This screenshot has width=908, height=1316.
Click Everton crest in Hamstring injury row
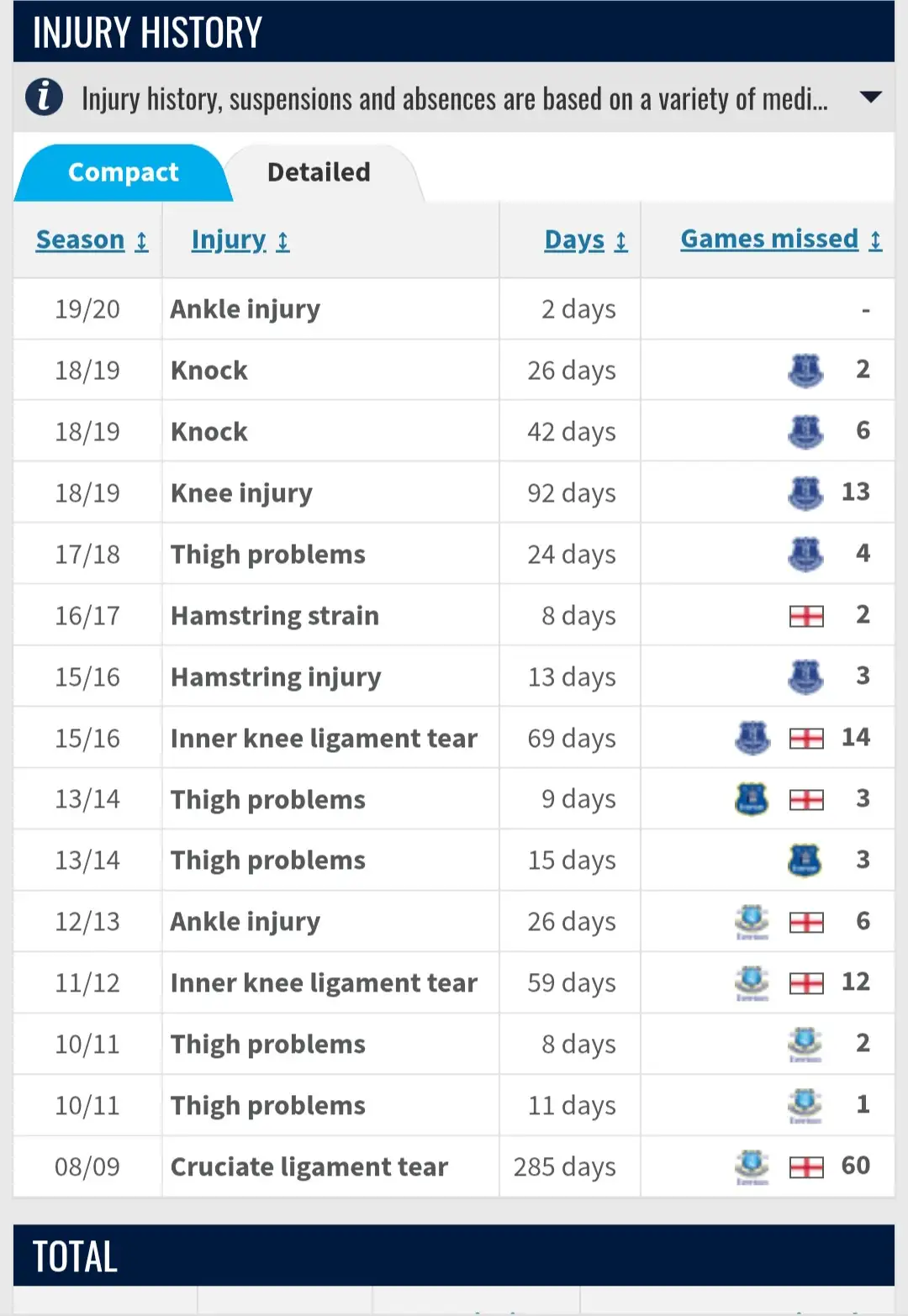tap(805, 676)
